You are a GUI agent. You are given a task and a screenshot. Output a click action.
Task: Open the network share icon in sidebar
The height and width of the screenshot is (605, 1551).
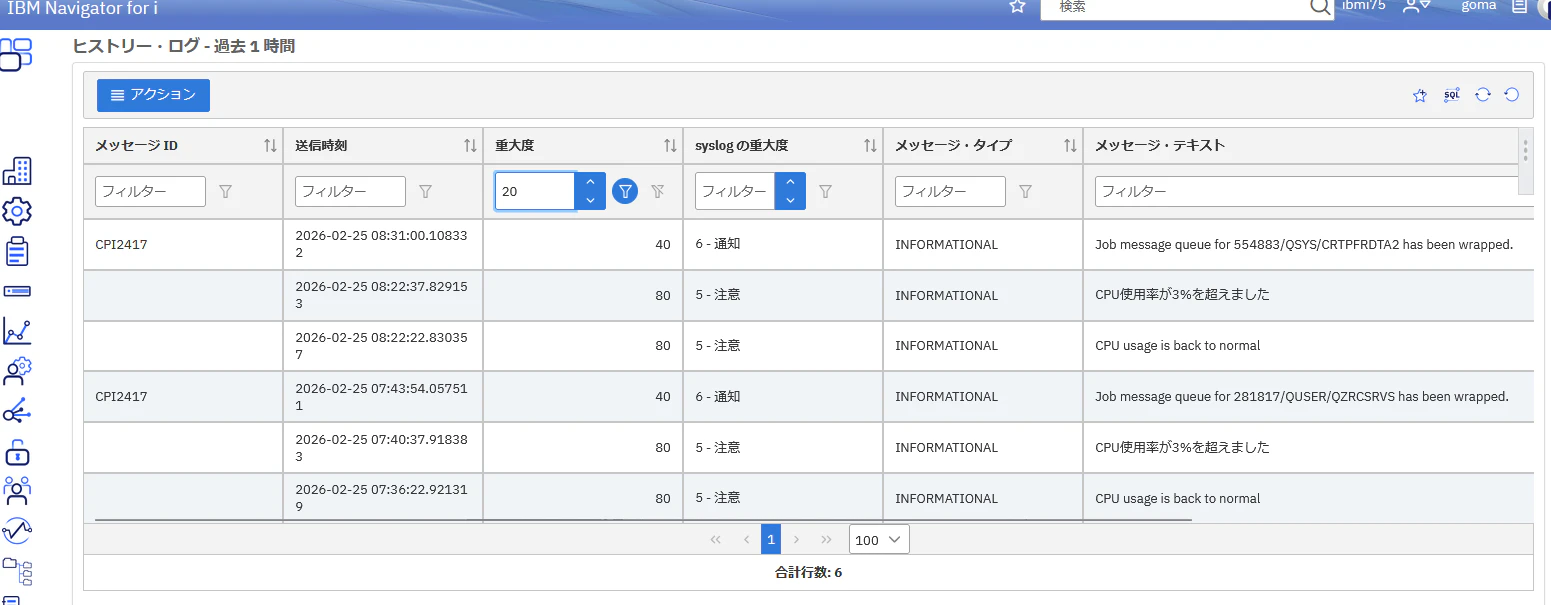pos(17,411)
